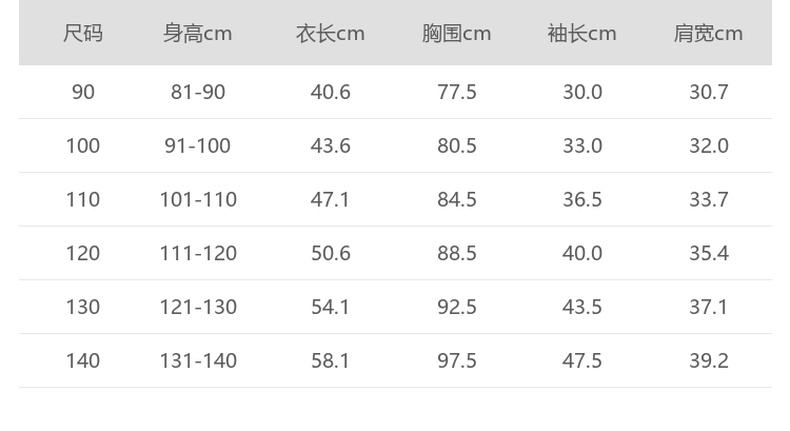The height and width of the screenshot is (431, 790).
Task: Select the 121-130 height range cell
Action: pyautogui.click(x=198, y=307)
